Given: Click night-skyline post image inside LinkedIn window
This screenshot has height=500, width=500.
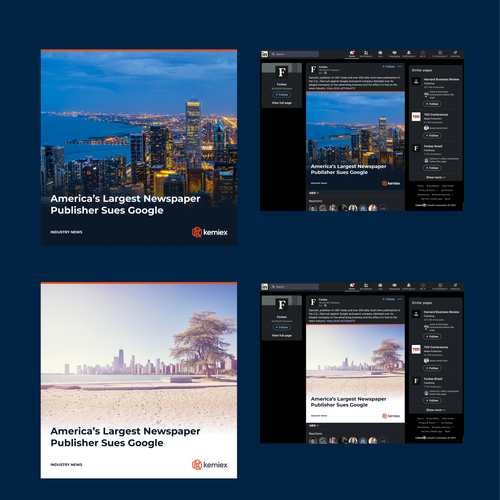Looking at the screenshot, I should (x=355, y=141).
